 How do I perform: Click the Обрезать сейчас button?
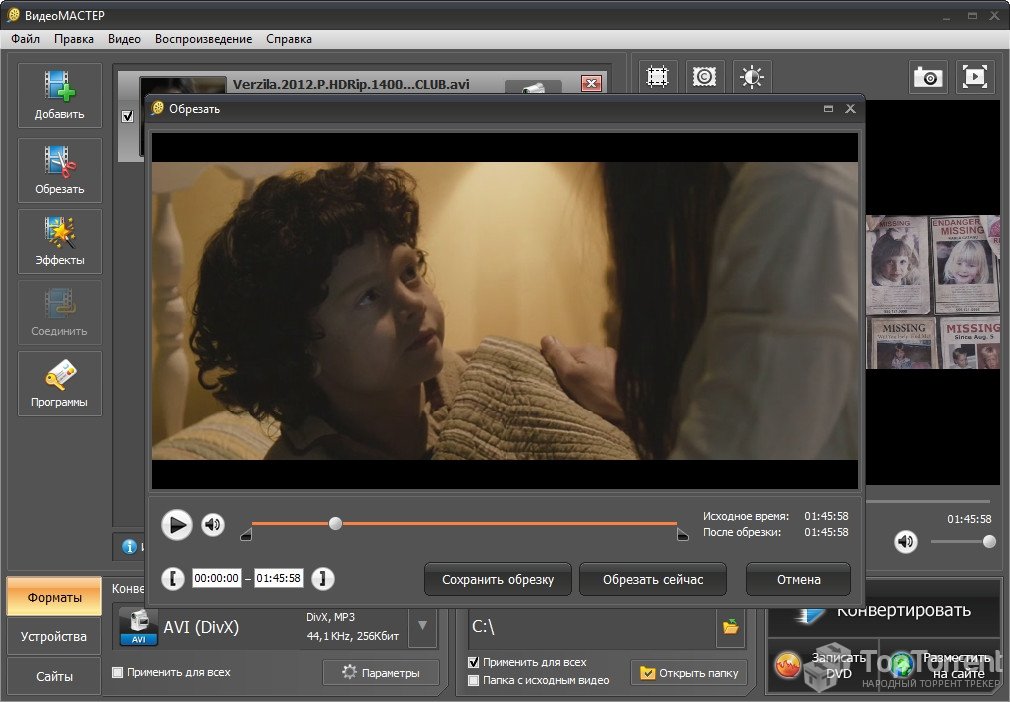653,579
